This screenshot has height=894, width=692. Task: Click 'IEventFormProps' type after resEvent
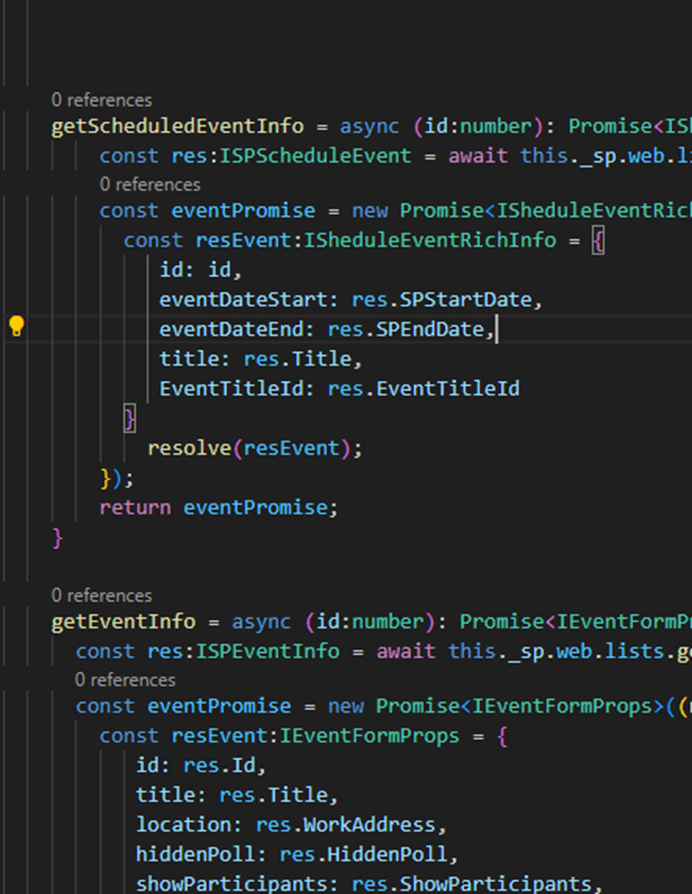pos(369,735)
